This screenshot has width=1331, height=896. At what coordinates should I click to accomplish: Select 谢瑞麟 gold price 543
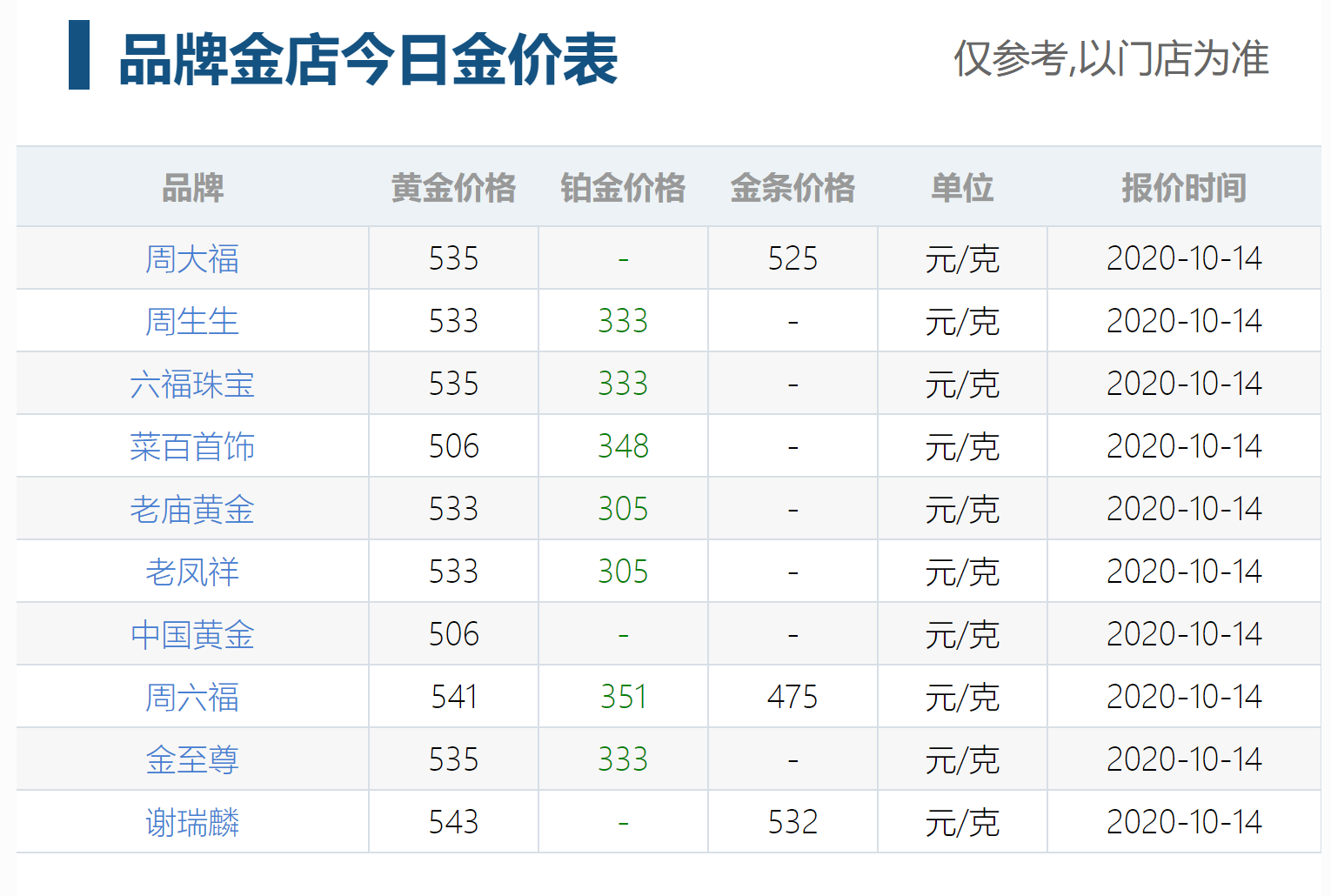coord(453,822)
